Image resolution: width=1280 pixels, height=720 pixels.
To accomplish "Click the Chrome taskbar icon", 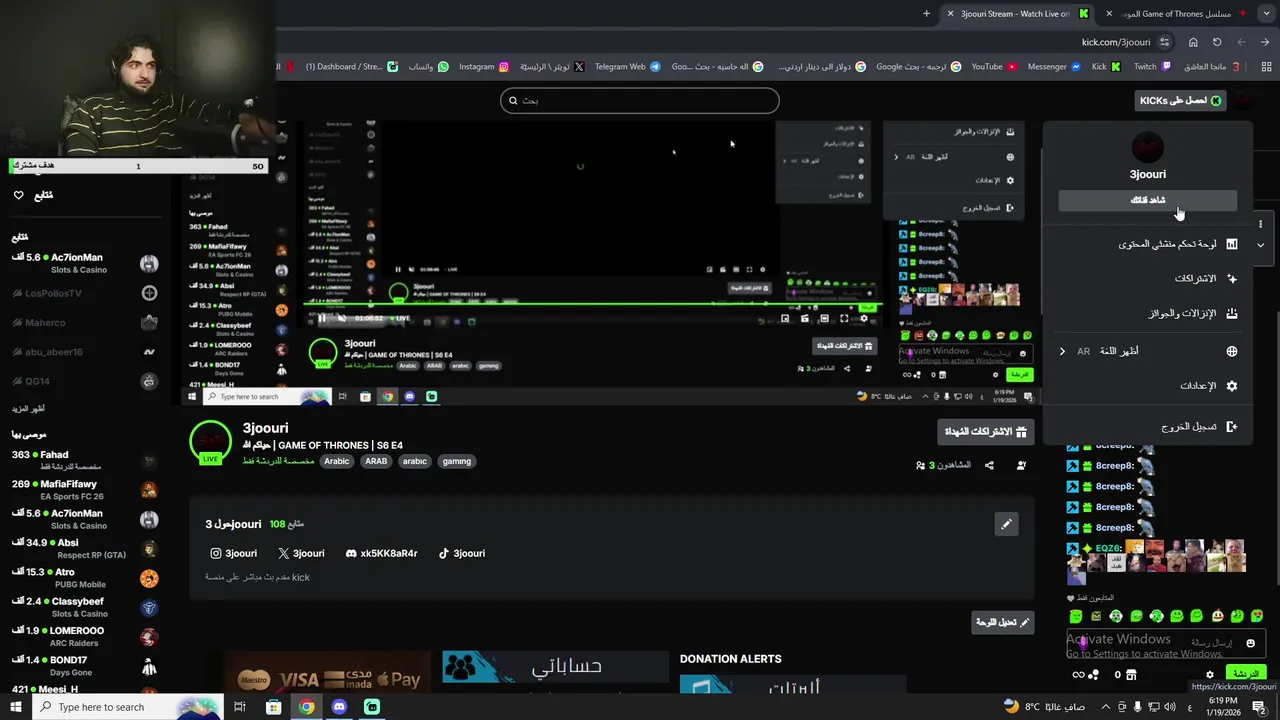I will [307, 707].
